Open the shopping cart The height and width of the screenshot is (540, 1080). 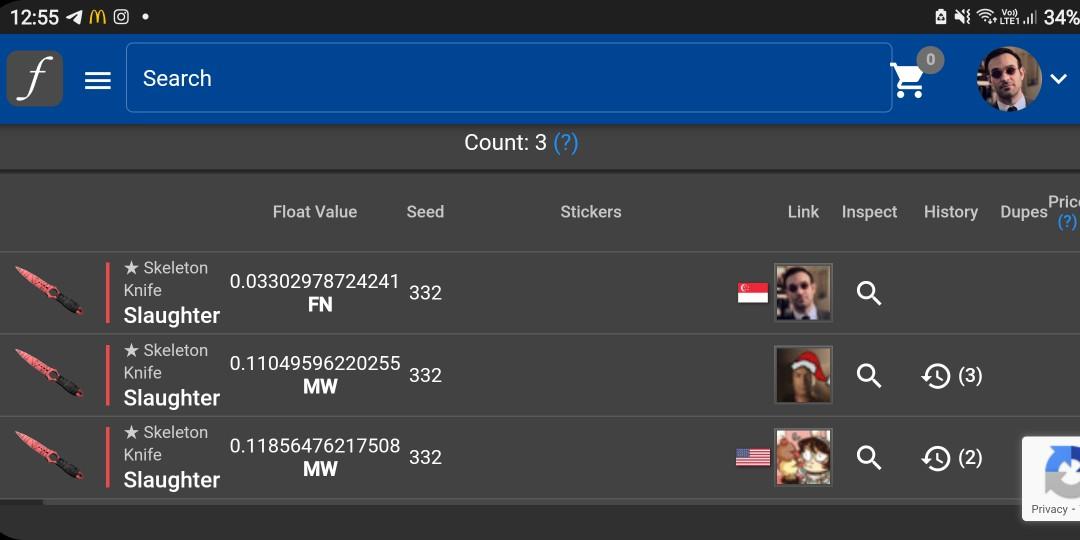pos(909,80)
